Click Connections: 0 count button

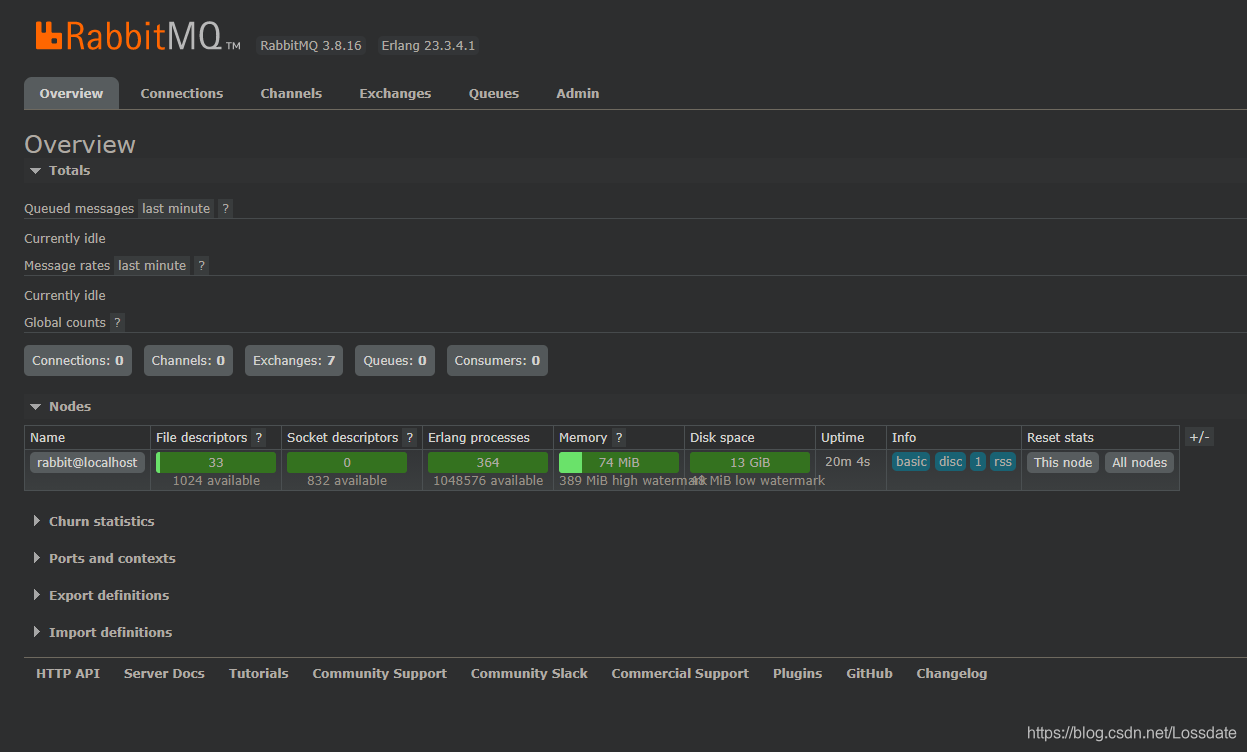pos(78,361)
